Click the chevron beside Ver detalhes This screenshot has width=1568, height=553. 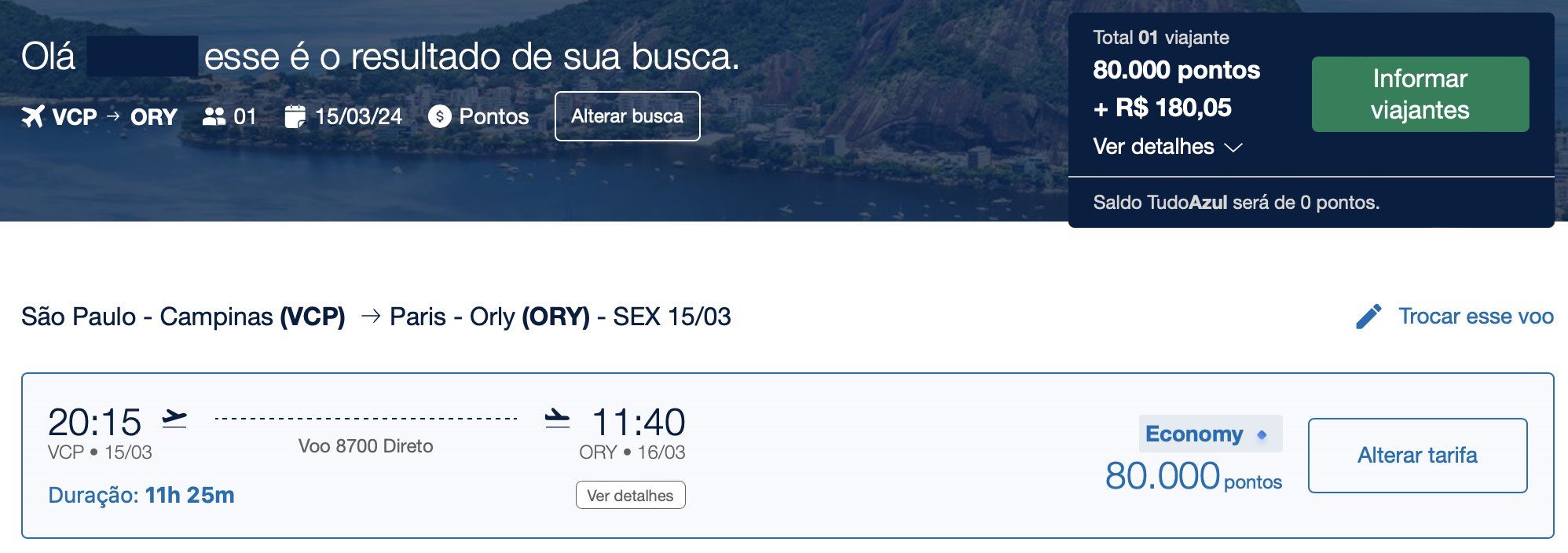[1233, 148]
